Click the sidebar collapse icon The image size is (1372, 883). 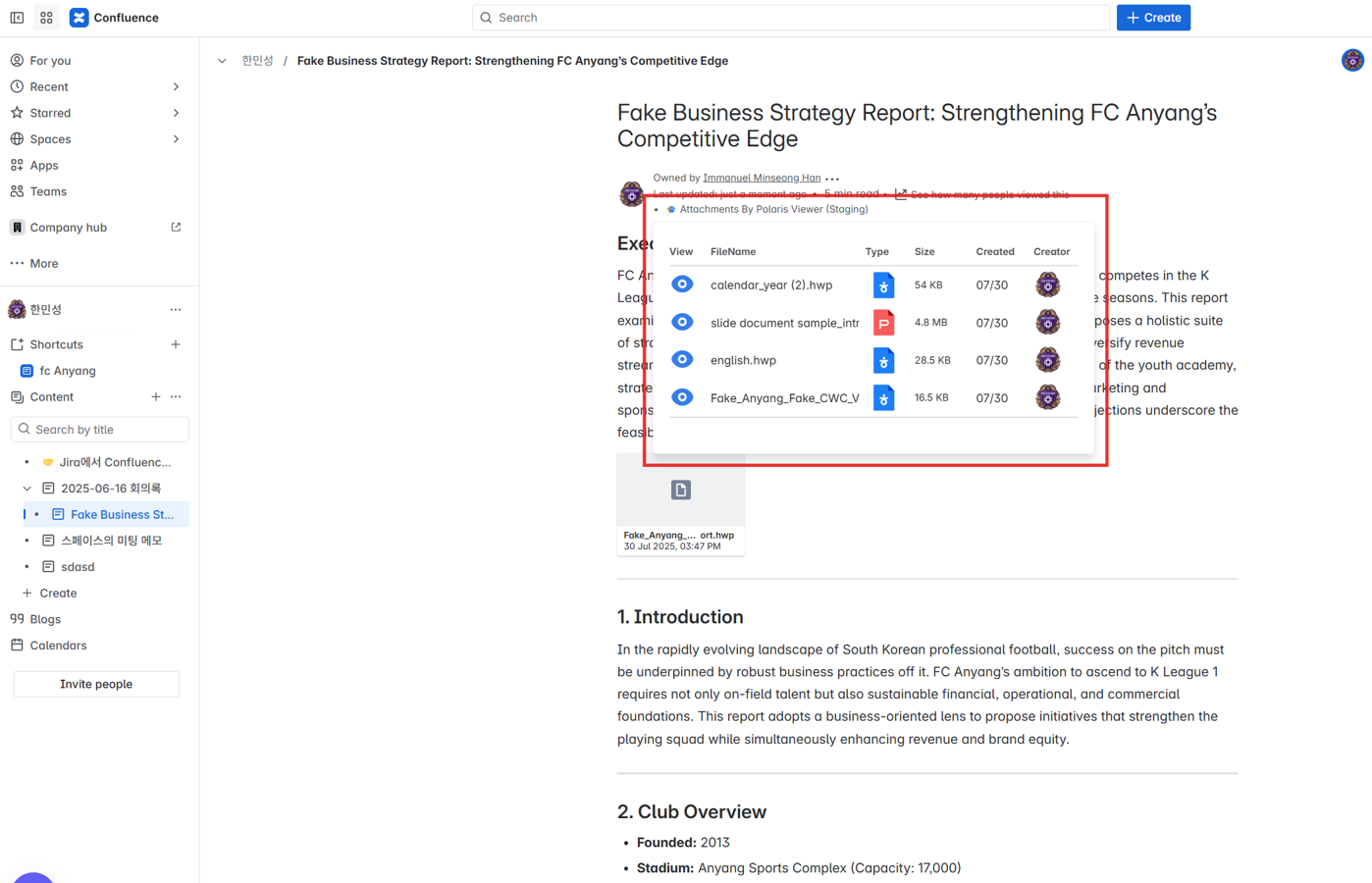(x=17, y=18)
